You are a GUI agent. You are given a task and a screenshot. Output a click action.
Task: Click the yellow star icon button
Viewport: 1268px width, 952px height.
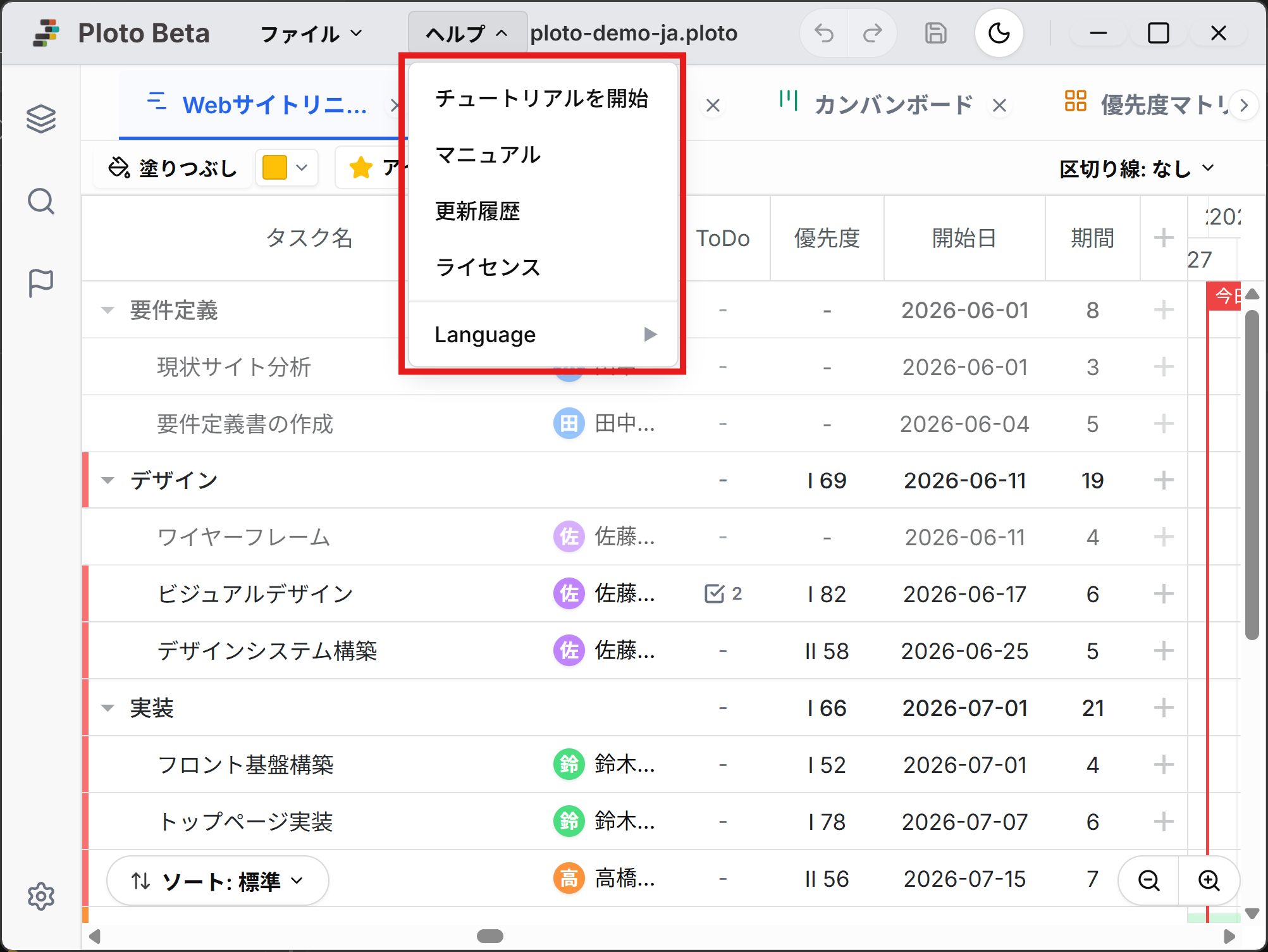(360, 168)
